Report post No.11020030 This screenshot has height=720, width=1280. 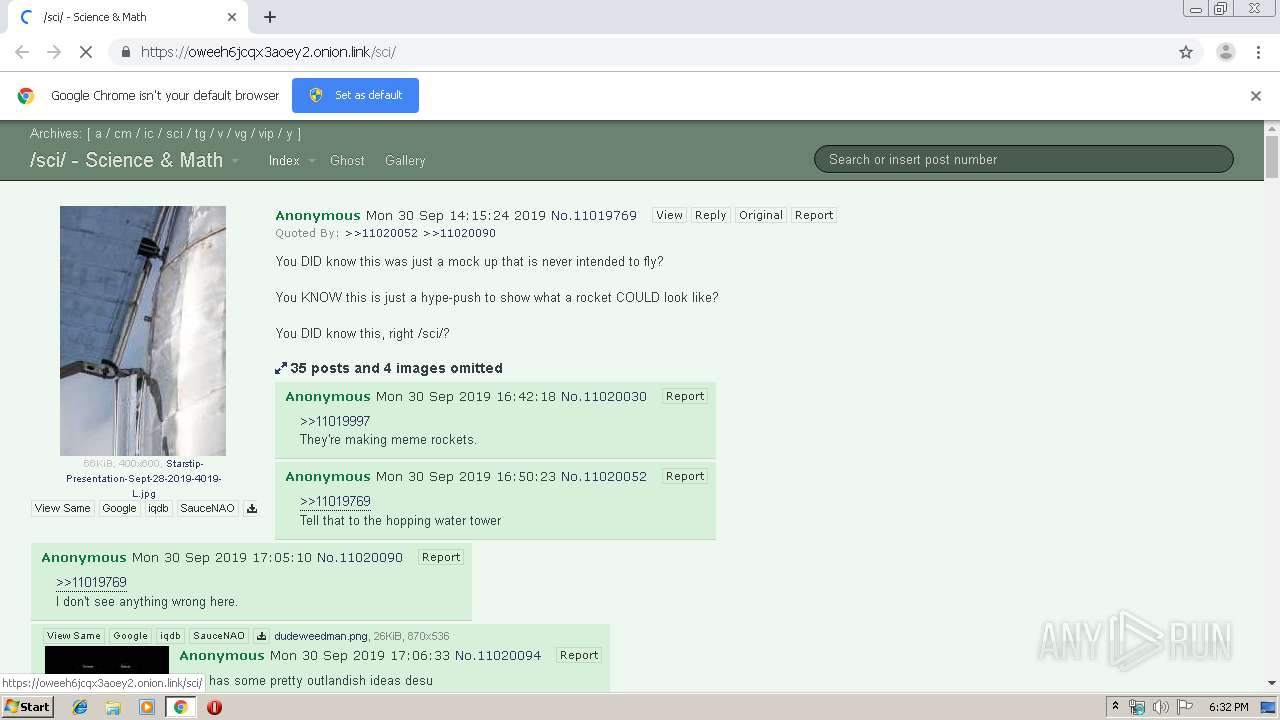pyautogui.click(x=685, y=396)
